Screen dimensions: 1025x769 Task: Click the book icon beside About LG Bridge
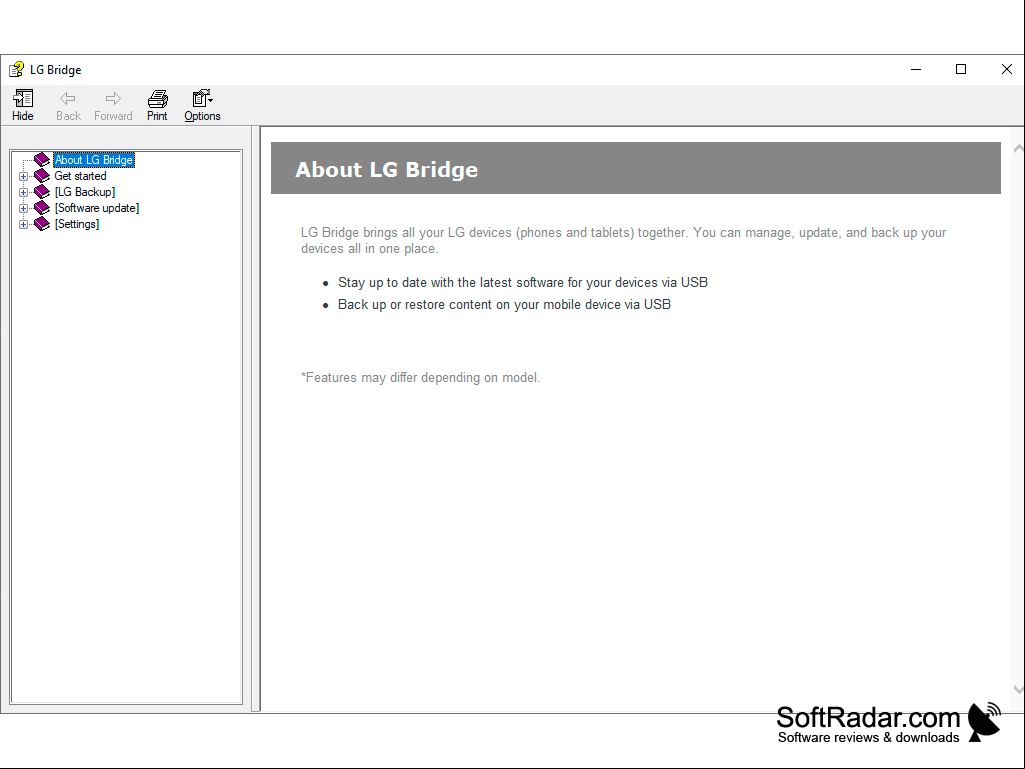tap(42, 160)
